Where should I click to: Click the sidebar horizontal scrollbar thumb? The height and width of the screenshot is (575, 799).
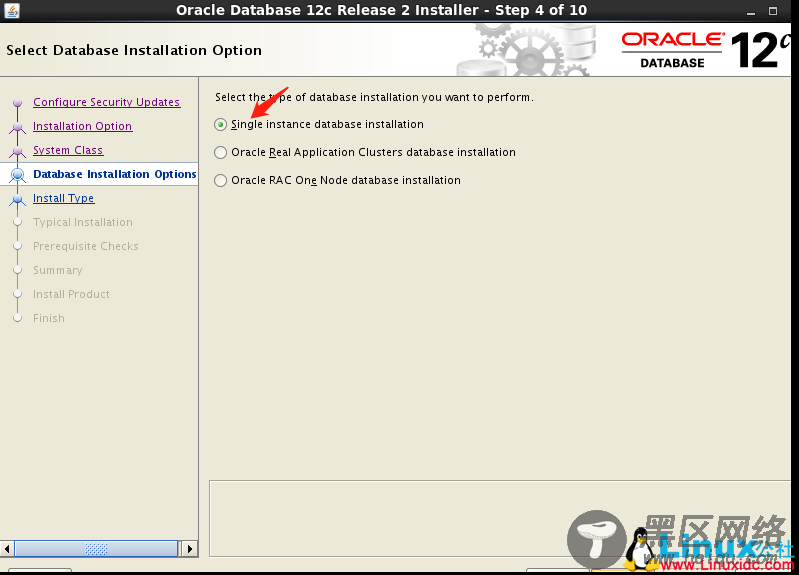[x=96, y=548]
